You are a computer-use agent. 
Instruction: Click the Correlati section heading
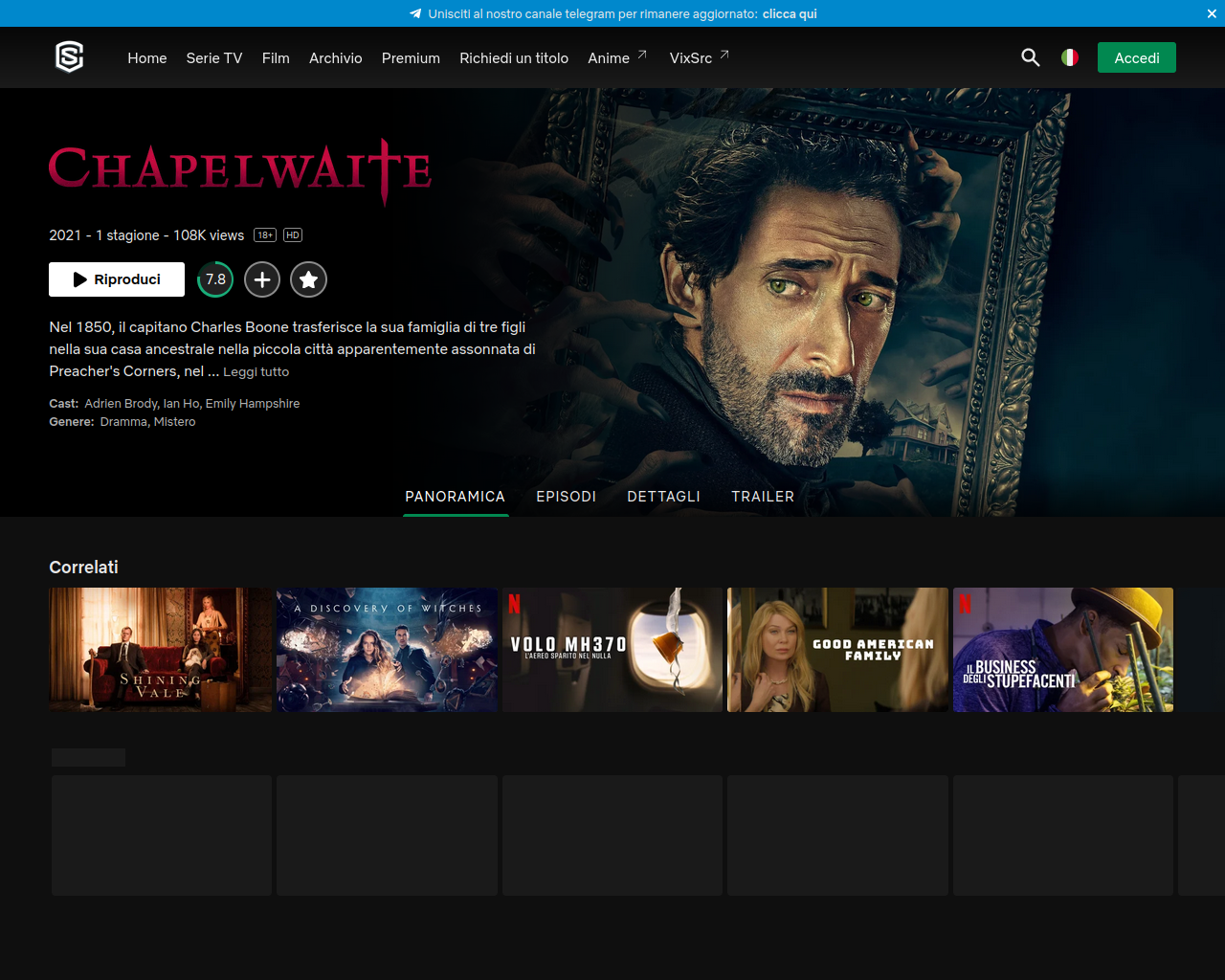tap(84, 568)
